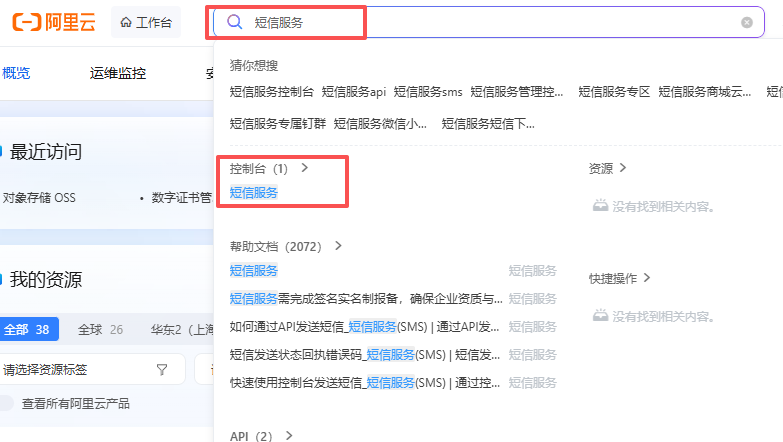Screen dimensions: 783x442
Task: Select the 全部 38 resource tab
Action: [x=27, y=330]
